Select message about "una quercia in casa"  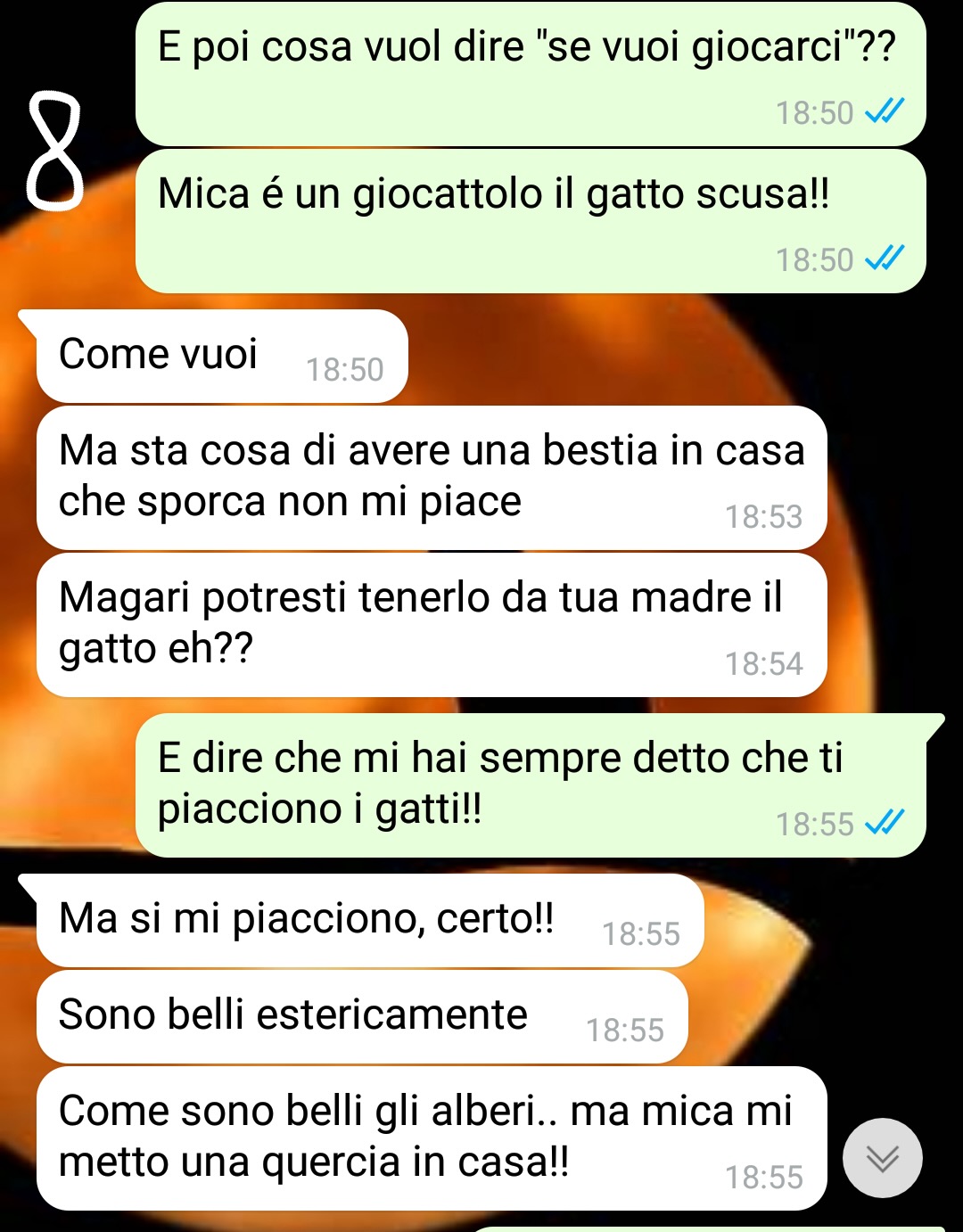(432, 1138)
